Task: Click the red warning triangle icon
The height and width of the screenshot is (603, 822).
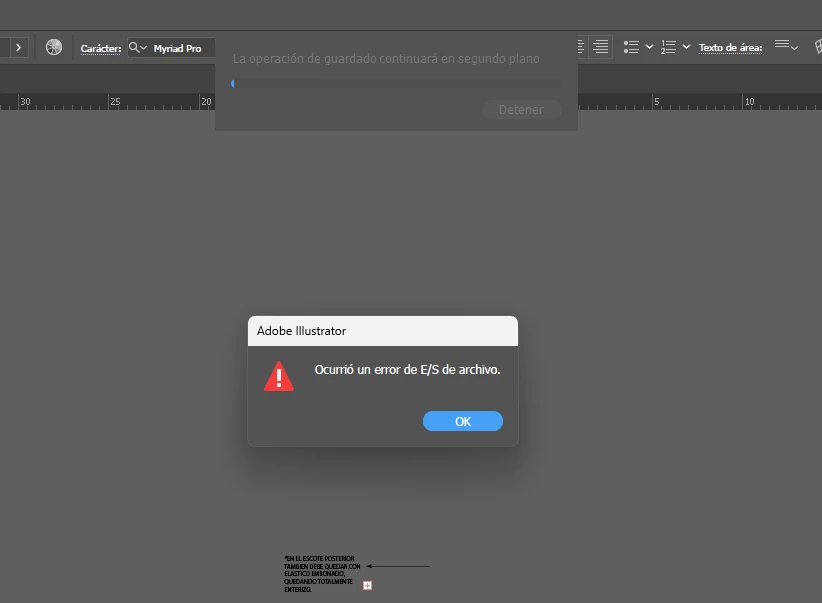Action: coord(279,376)
